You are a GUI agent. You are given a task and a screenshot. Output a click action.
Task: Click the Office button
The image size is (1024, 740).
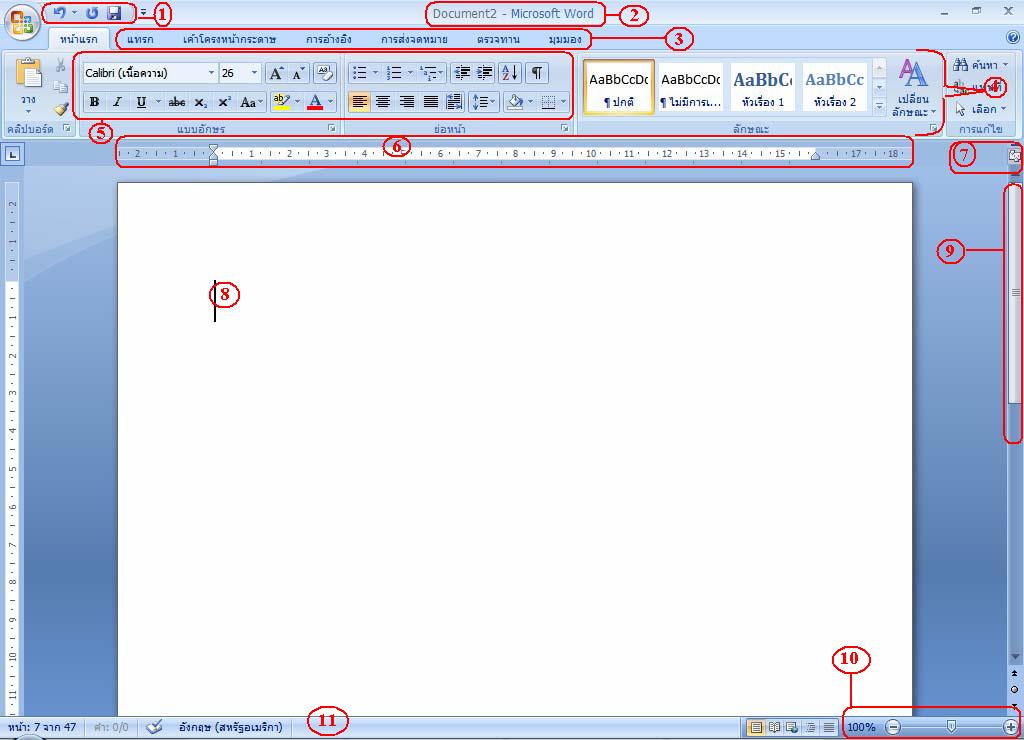pos(20,23)
